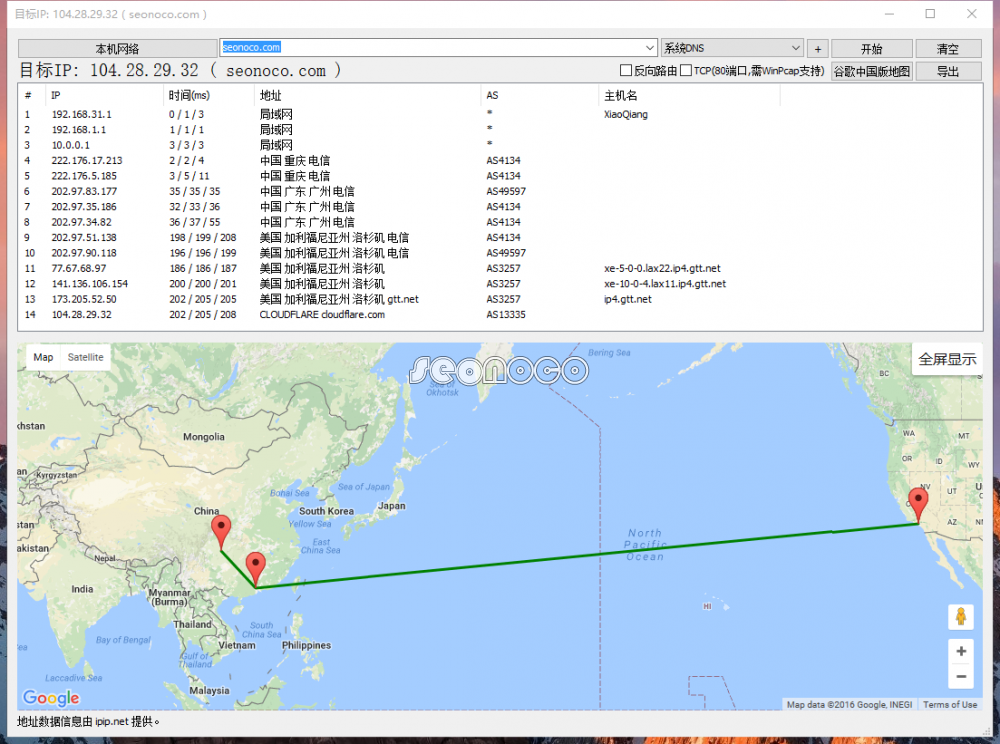The height and width of the screenshot is (744, 1000).
Task: Switch to the Satellite map view
Action: (85, 357)
